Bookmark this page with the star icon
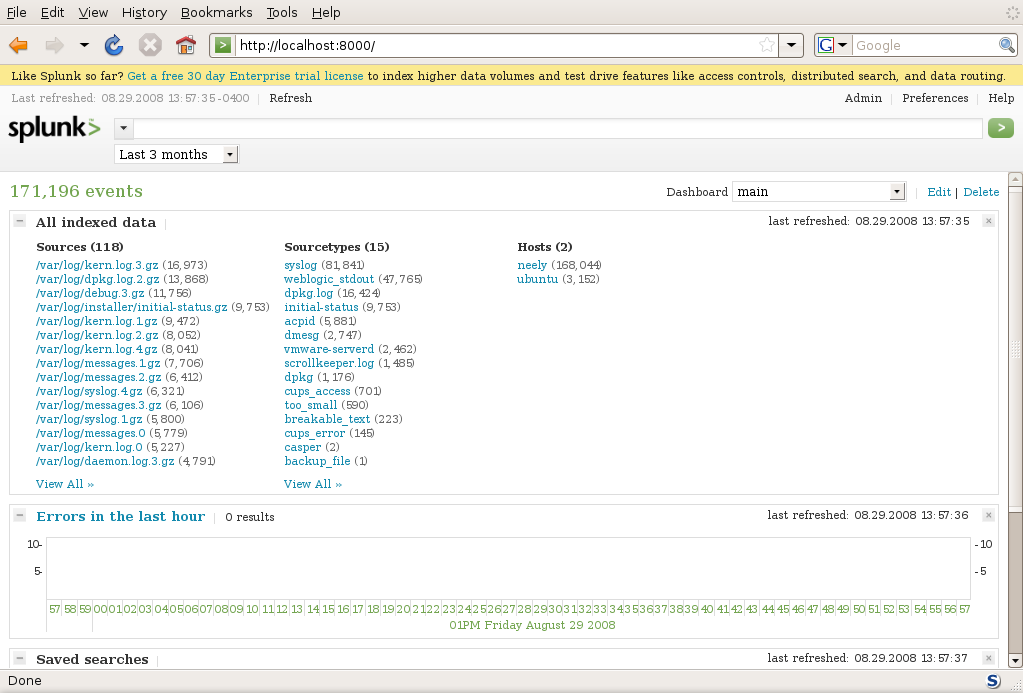This screenshot has width=1023, height=693. tap(767, 45)
